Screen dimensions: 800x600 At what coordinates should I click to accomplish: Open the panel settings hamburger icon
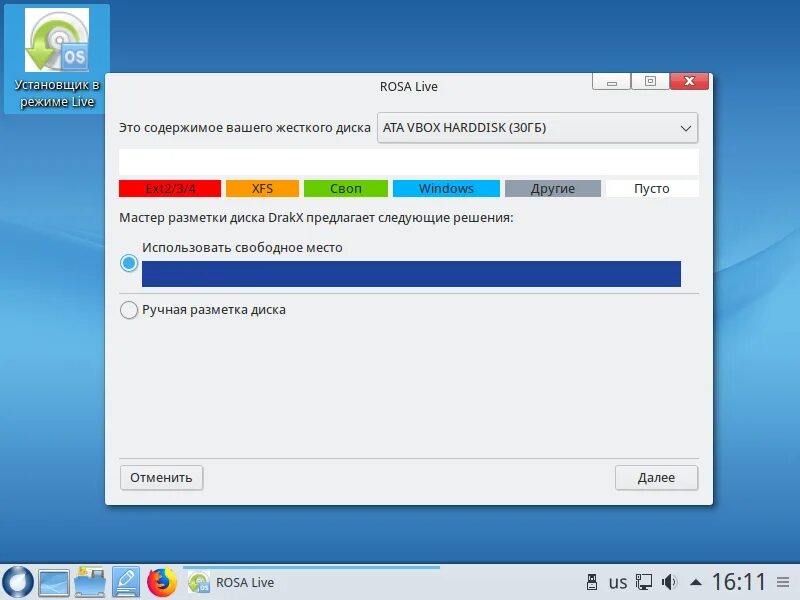point(783,582)
